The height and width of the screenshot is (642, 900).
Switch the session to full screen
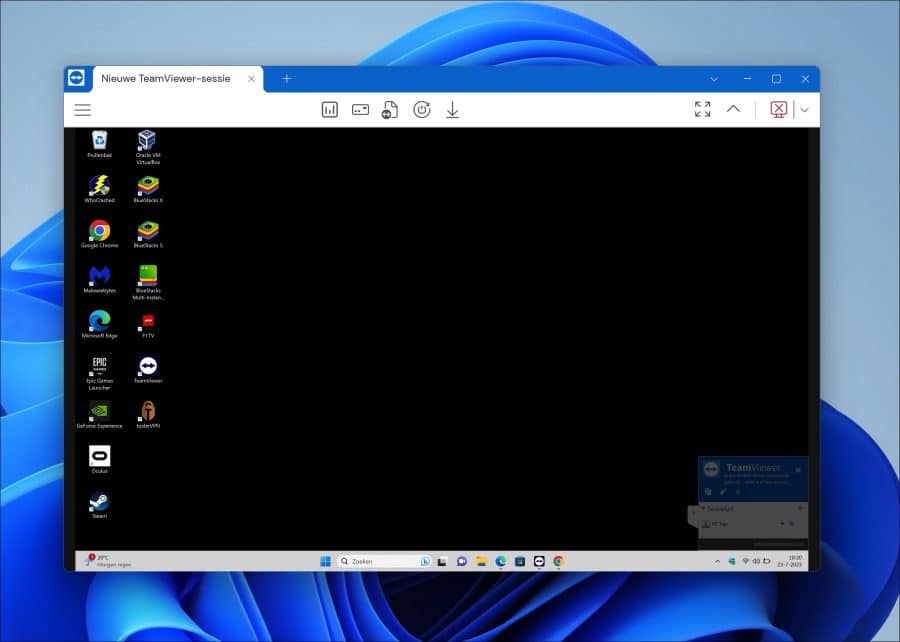tap(703, 109)
